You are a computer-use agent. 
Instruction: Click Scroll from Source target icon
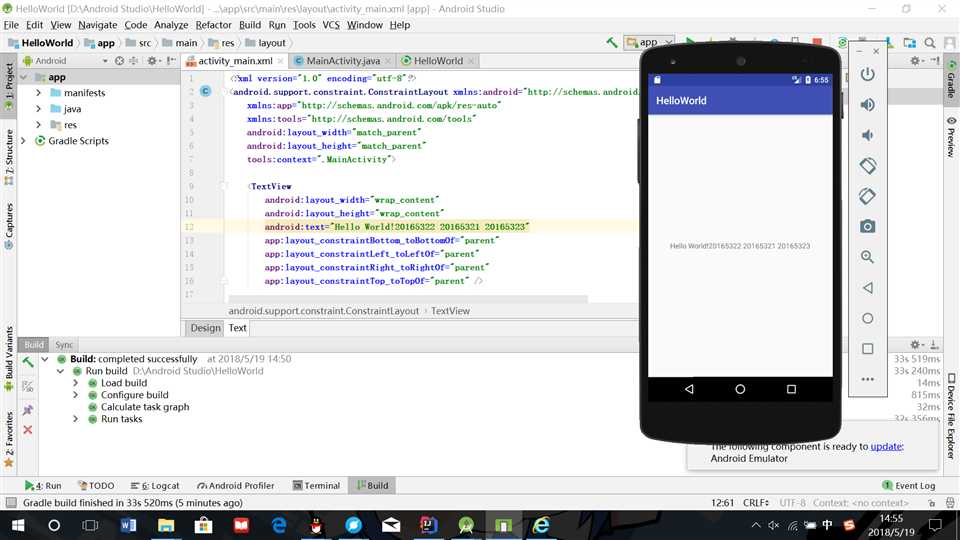click(119, 61)
